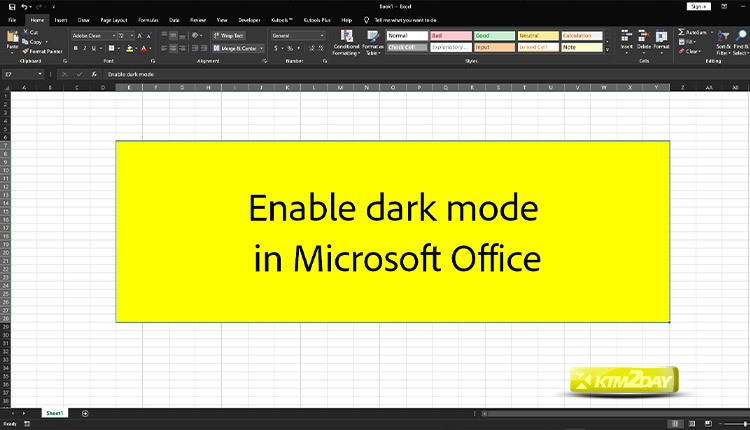Expand the cell styles gallery More arrow
The height and width of the screenshot is (430, 750).
point(607,49)
